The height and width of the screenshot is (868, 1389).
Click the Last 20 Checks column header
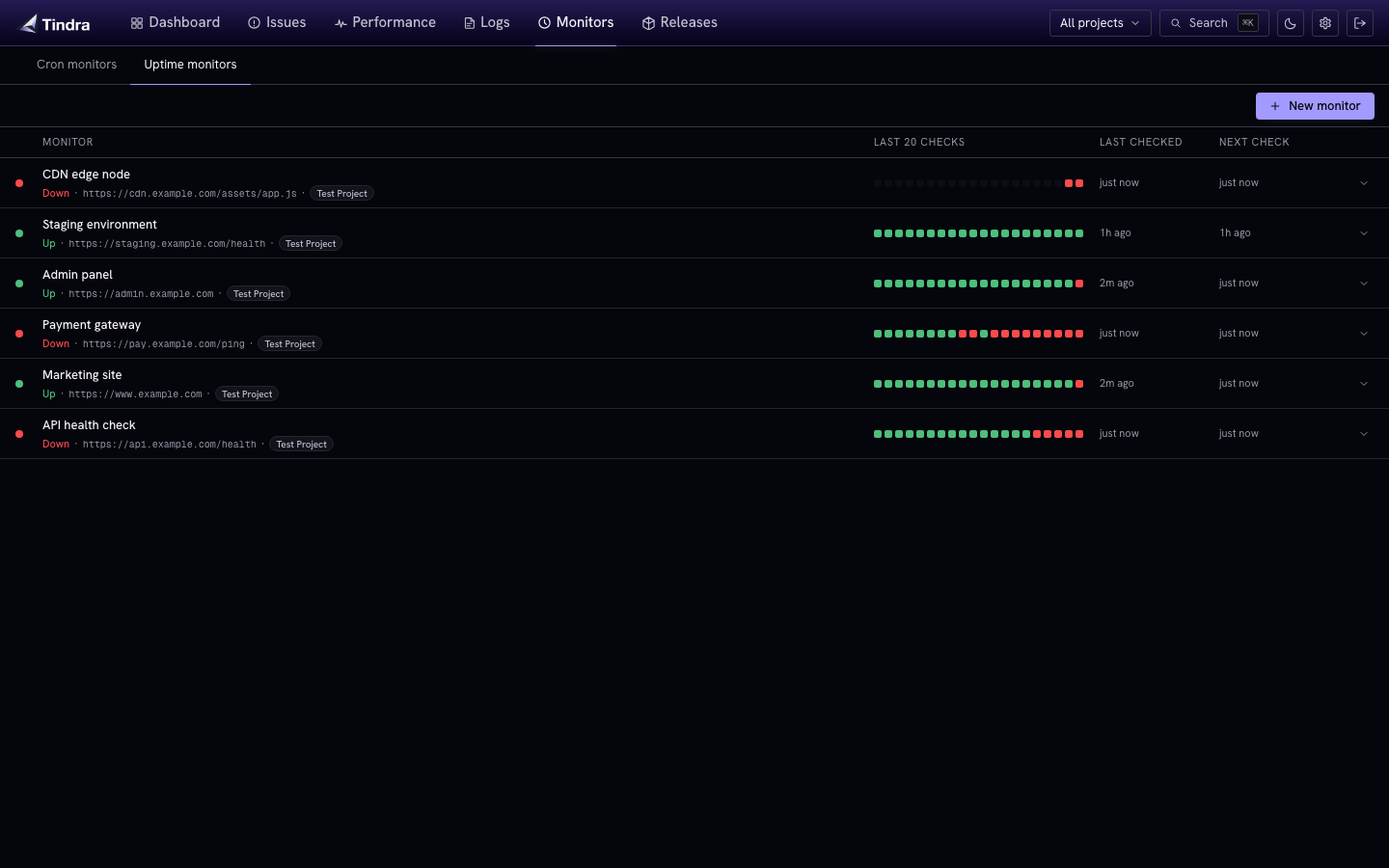coord(919,142)
